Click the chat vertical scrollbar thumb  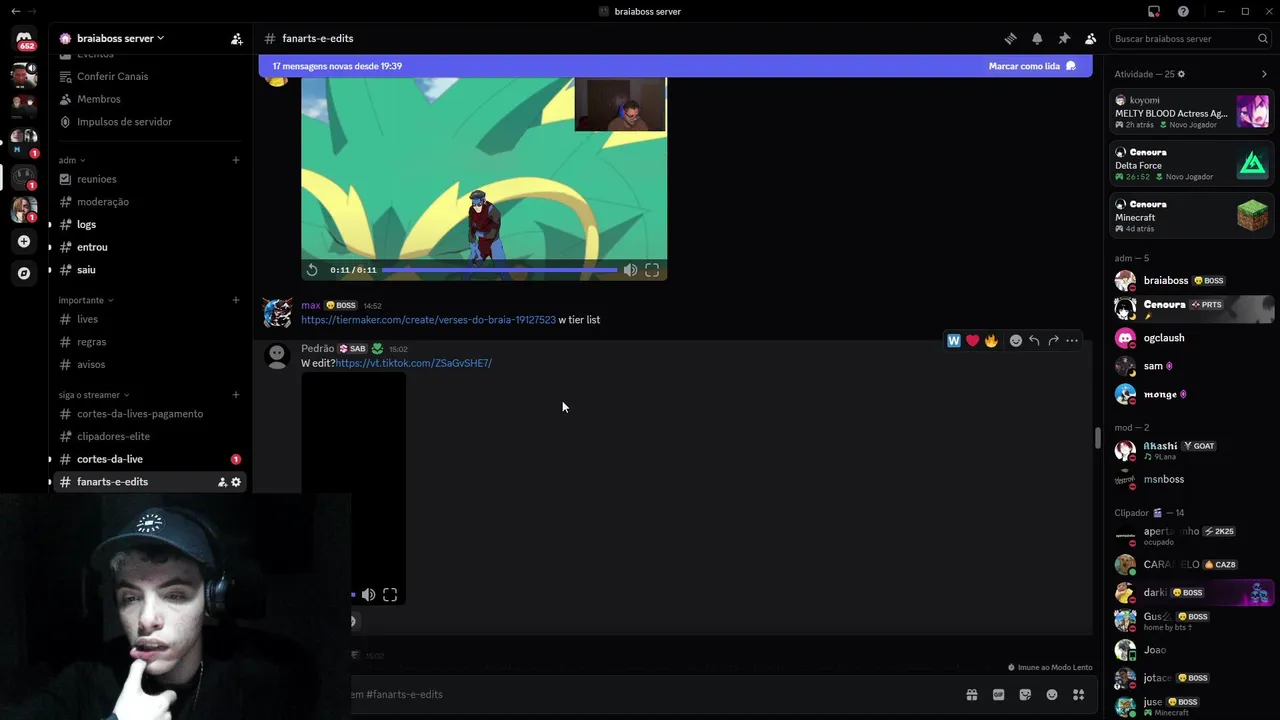click(x=1097, y=438)
